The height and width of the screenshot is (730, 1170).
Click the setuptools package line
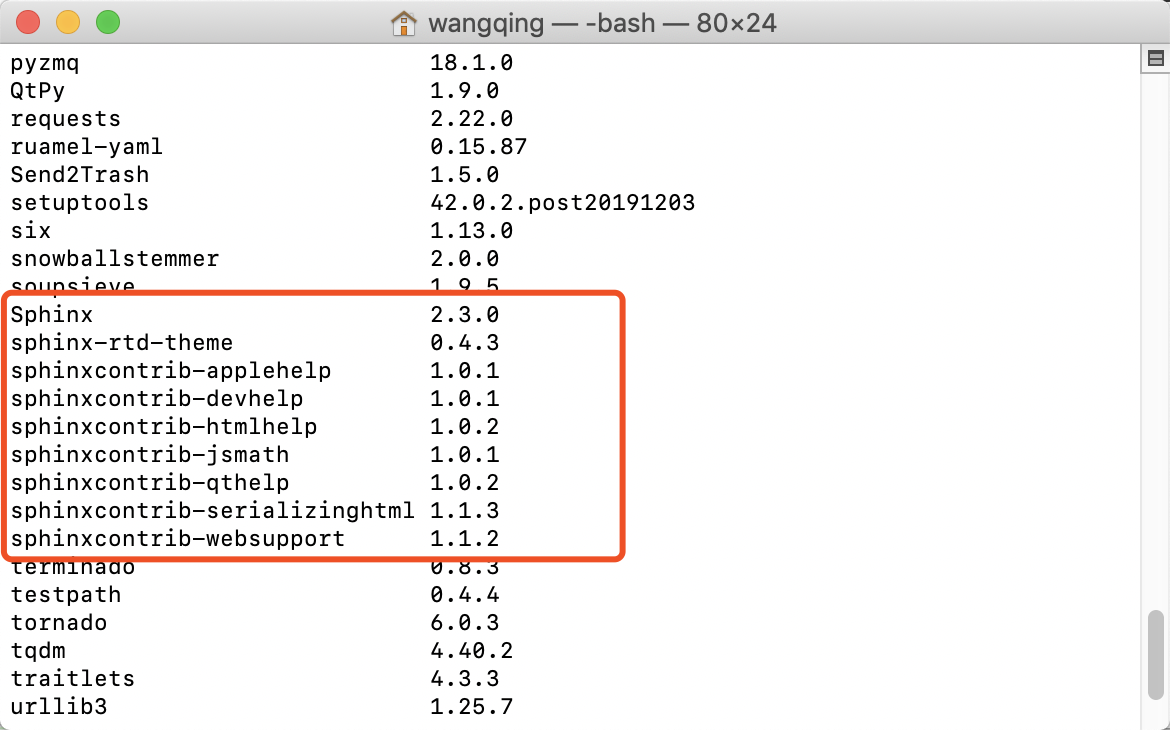80,202
